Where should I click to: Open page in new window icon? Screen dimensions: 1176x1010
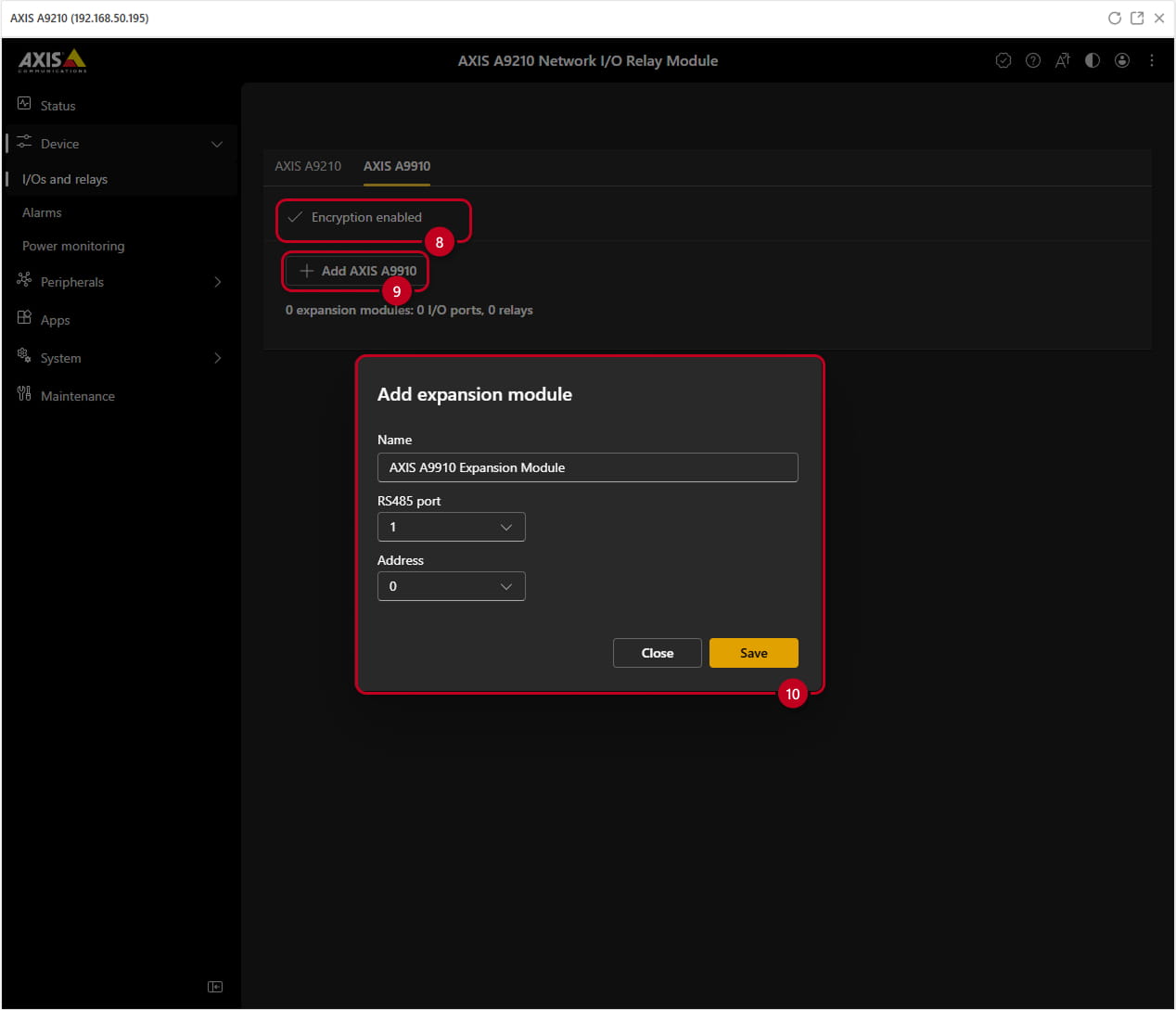pyautogui.click(x=1137, y=18)
